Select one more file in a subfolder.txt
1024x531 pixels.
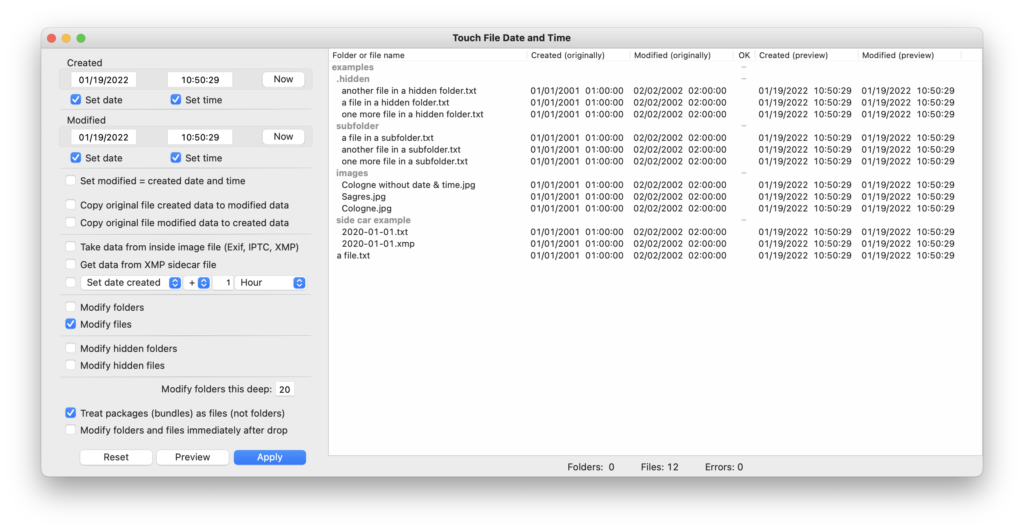point(655,161)
